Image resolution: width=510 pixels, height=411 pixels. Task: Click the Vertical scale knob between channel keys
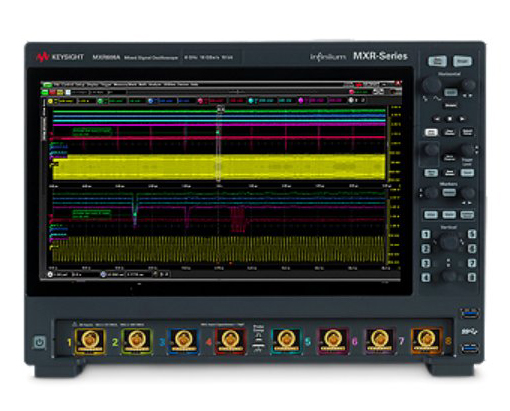point(449,241)
